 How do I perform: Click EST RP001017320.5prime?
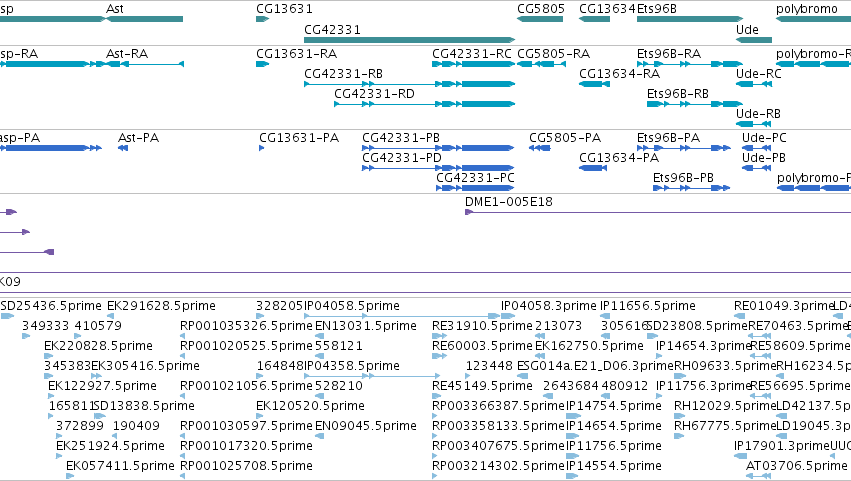click(x=246, y=446)
